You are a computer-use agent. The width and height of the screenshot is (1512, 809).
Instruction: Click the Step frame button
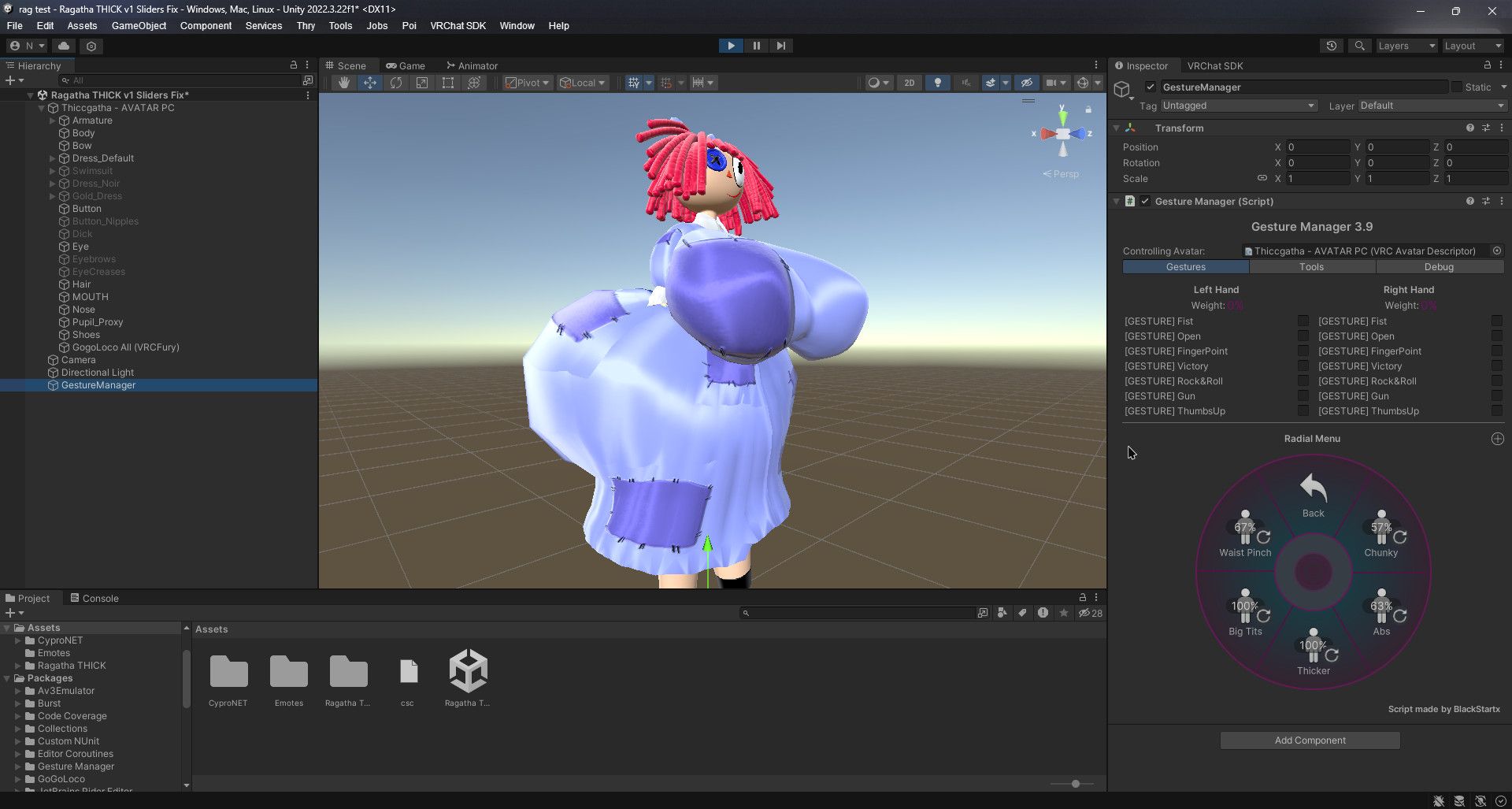tap(780, 46)
